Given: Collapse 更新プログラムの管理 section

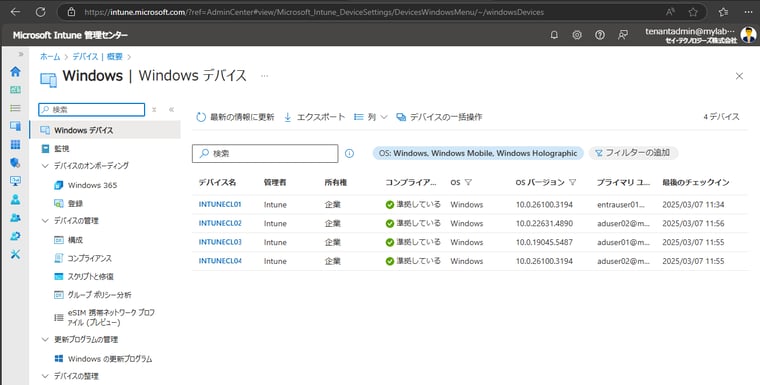Looking at the screenshot, I should point(45,339).
